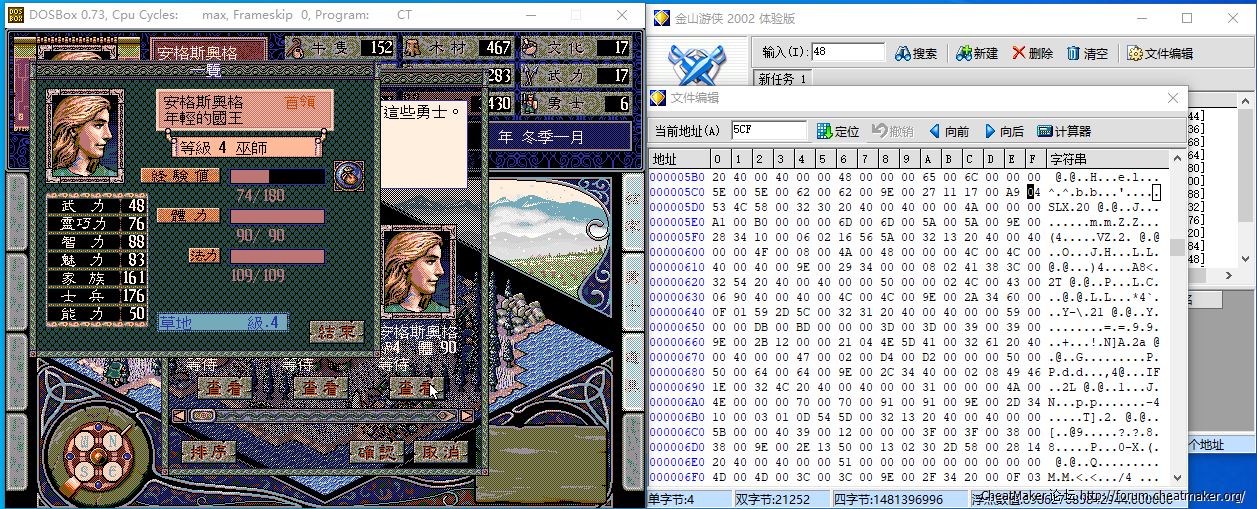
Task: Click the 新建 new task button
Action: [x=977, y=53]
